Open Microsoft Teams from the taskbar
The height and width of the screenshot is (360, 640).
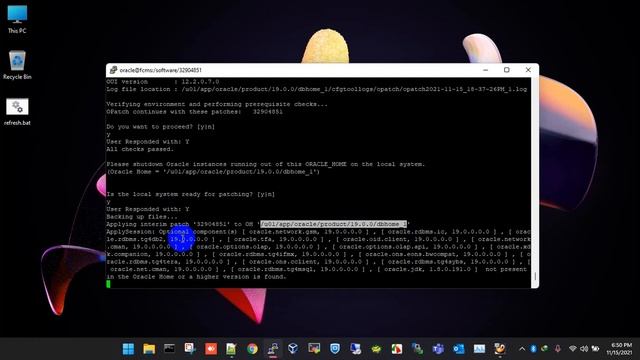coord(438,349)
